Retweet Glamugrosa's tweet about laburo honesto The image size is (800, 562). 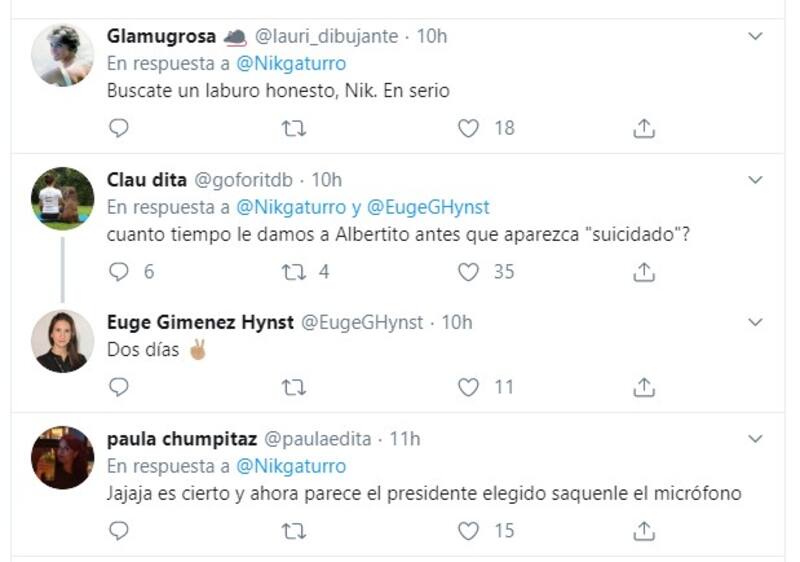click(x=294, y=128)
